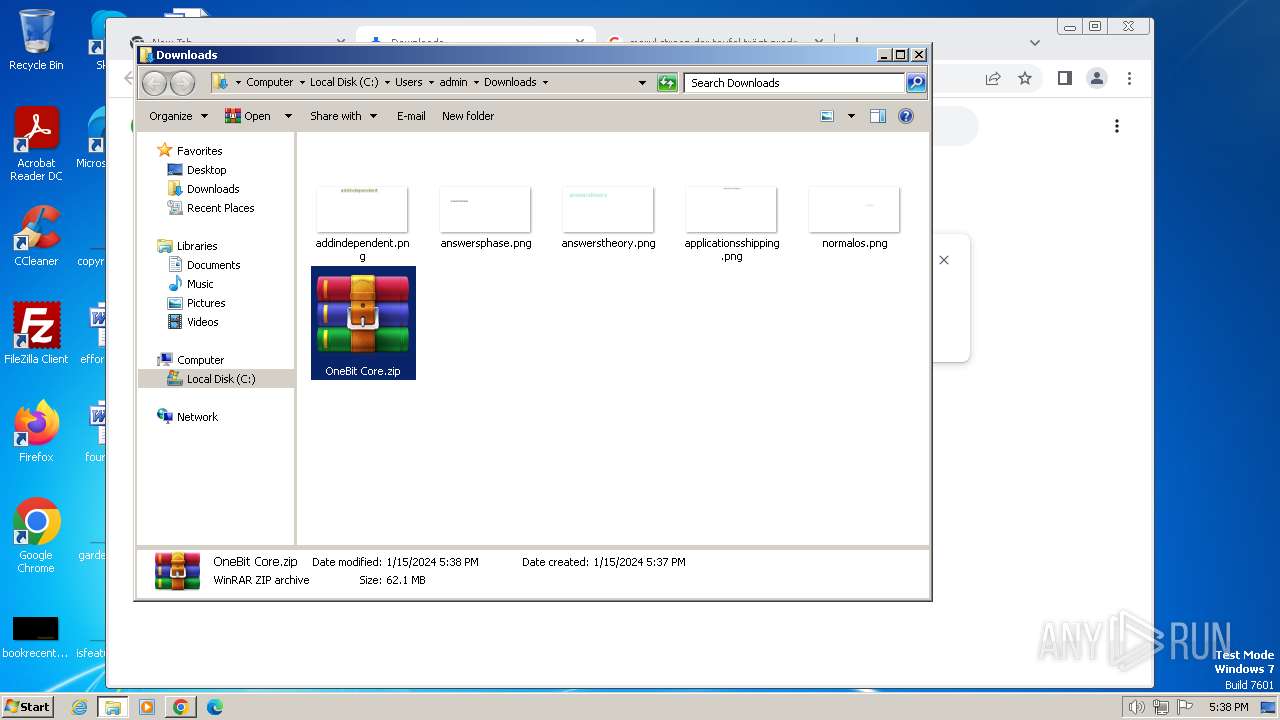Screen dimensions: 1280x720
Task: Click the Open toolbar button
Action: 248,116
